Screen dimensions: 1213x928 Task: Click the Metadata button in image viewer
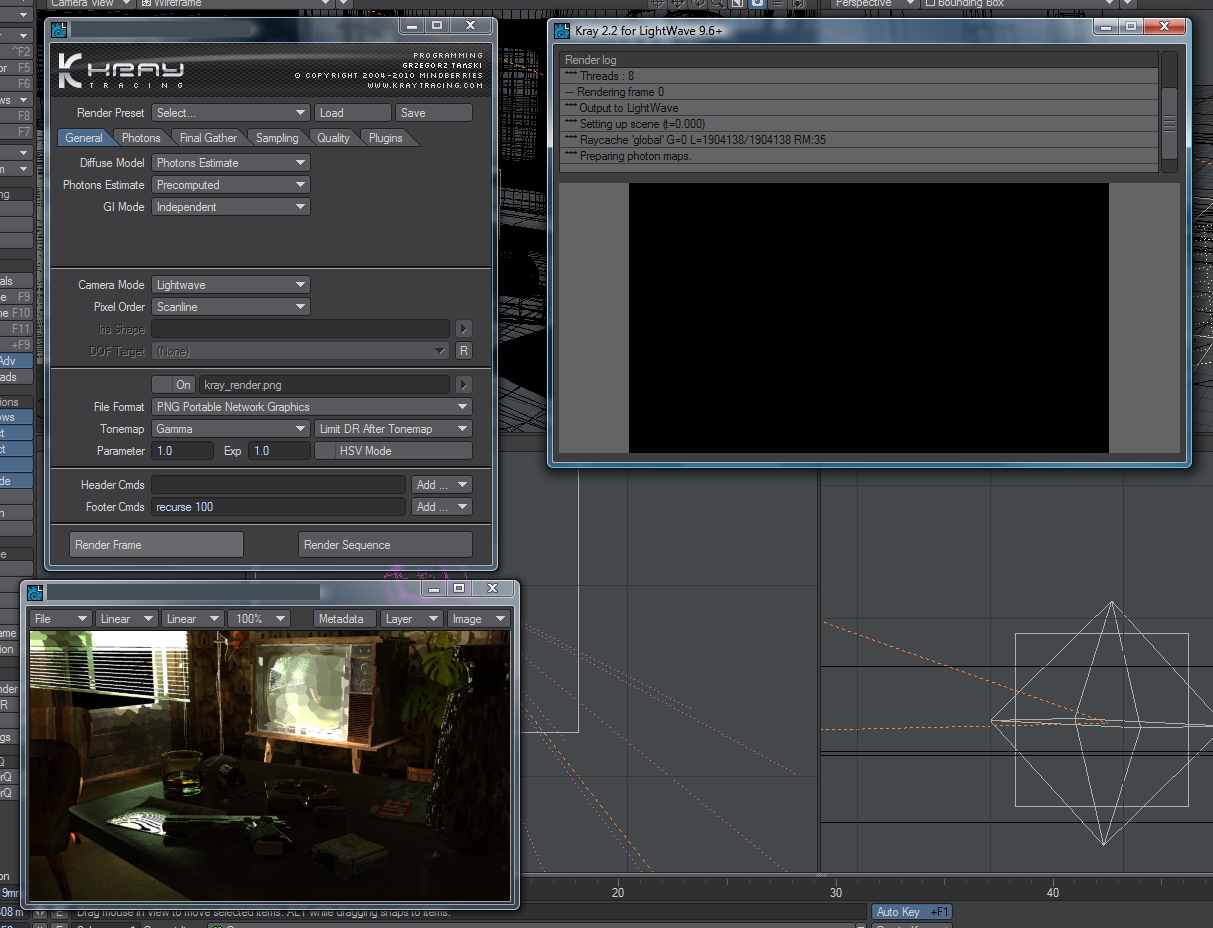point(344,619)
